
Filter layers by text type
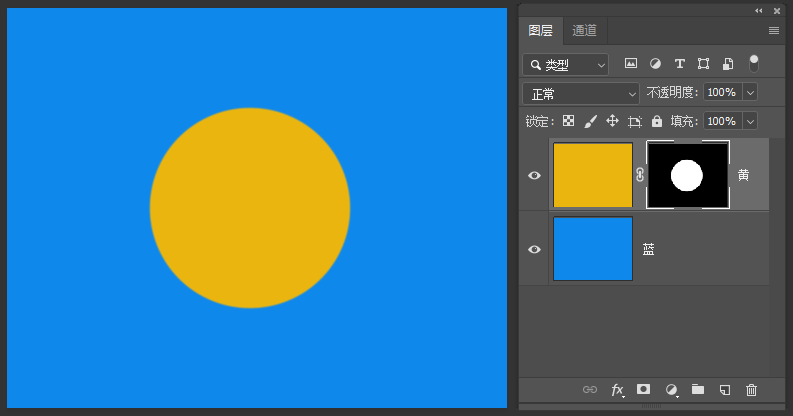(x=679, y=63)
